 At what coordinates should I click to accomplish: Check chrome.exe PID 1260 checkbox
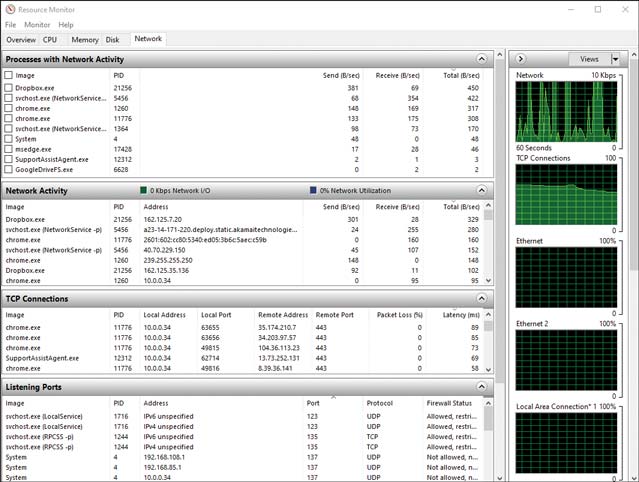[x=8, y=108]
